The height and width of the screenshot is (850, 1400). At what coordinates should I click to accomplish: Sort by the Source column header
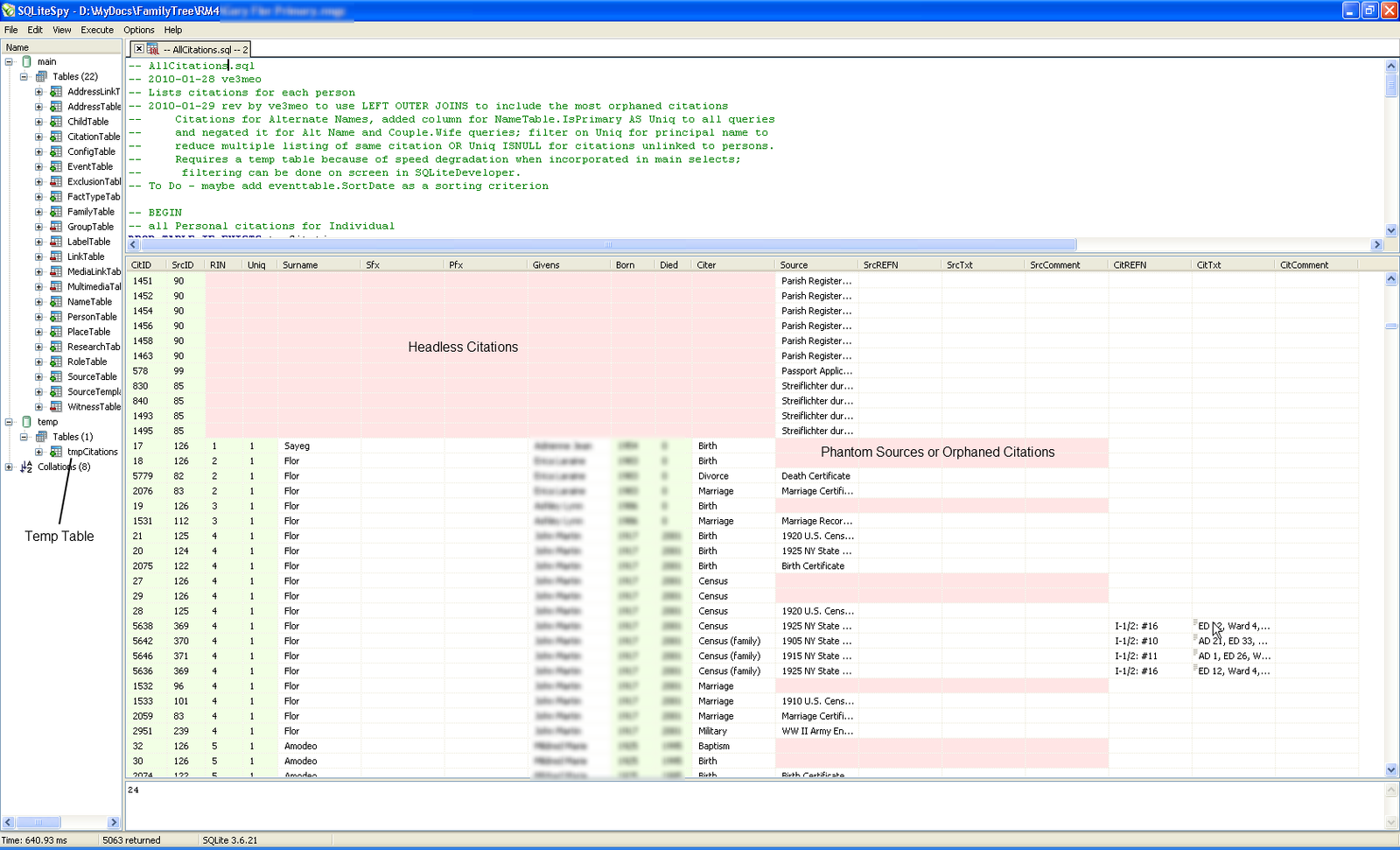click(816, 264)
